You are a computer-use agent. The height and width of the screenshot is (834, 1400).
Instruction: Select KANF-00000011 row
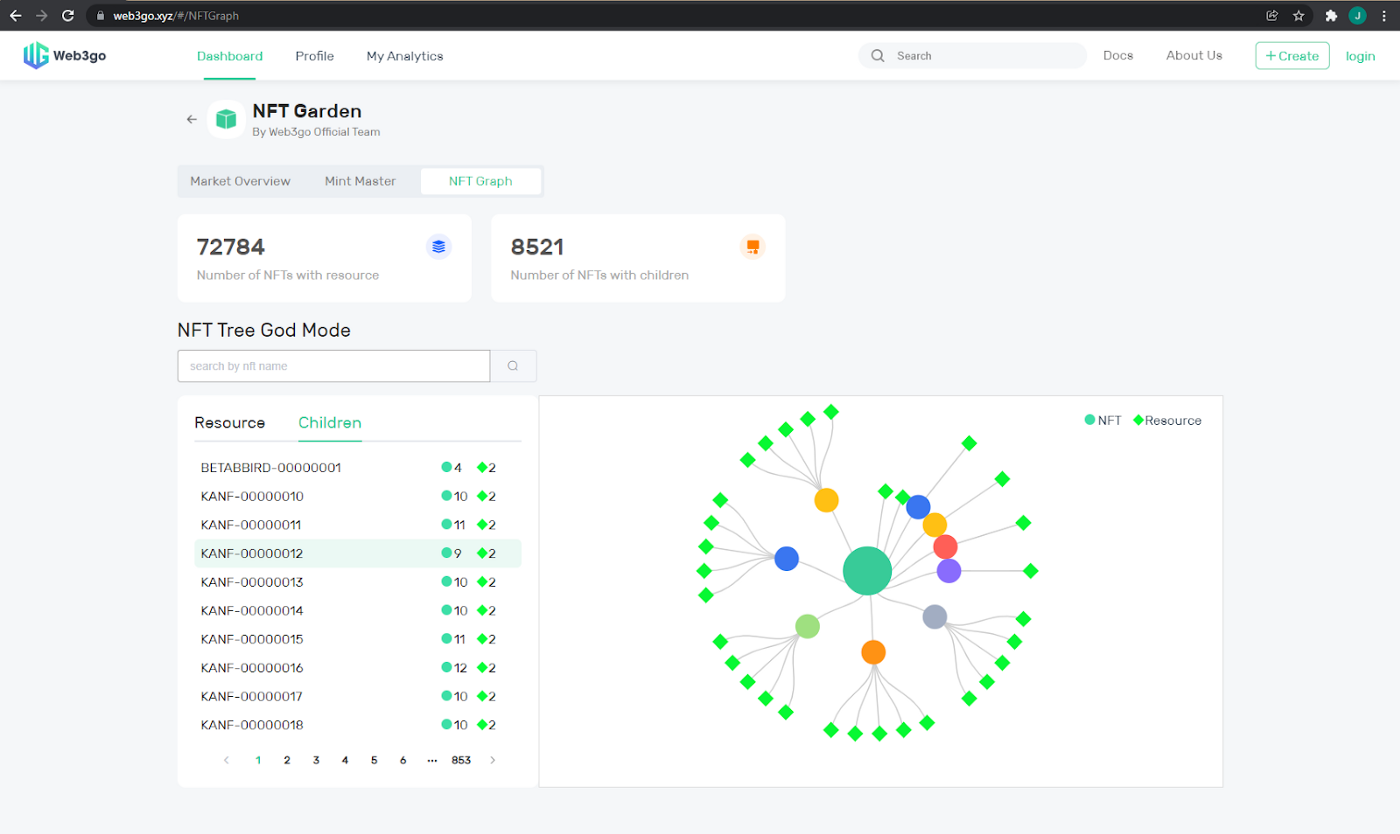point(357,525)
